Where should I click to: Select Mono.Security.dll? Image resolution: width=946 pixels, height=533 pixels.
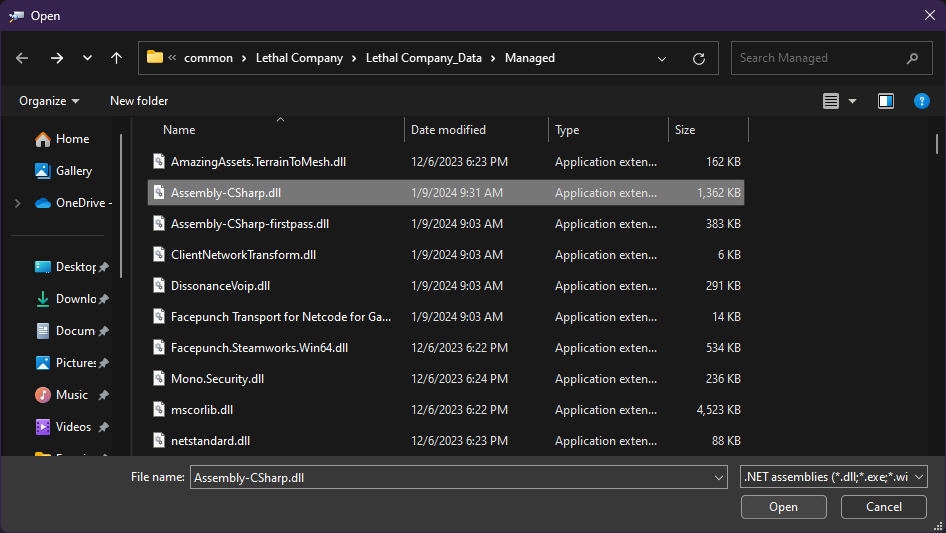tap(446, 379)
